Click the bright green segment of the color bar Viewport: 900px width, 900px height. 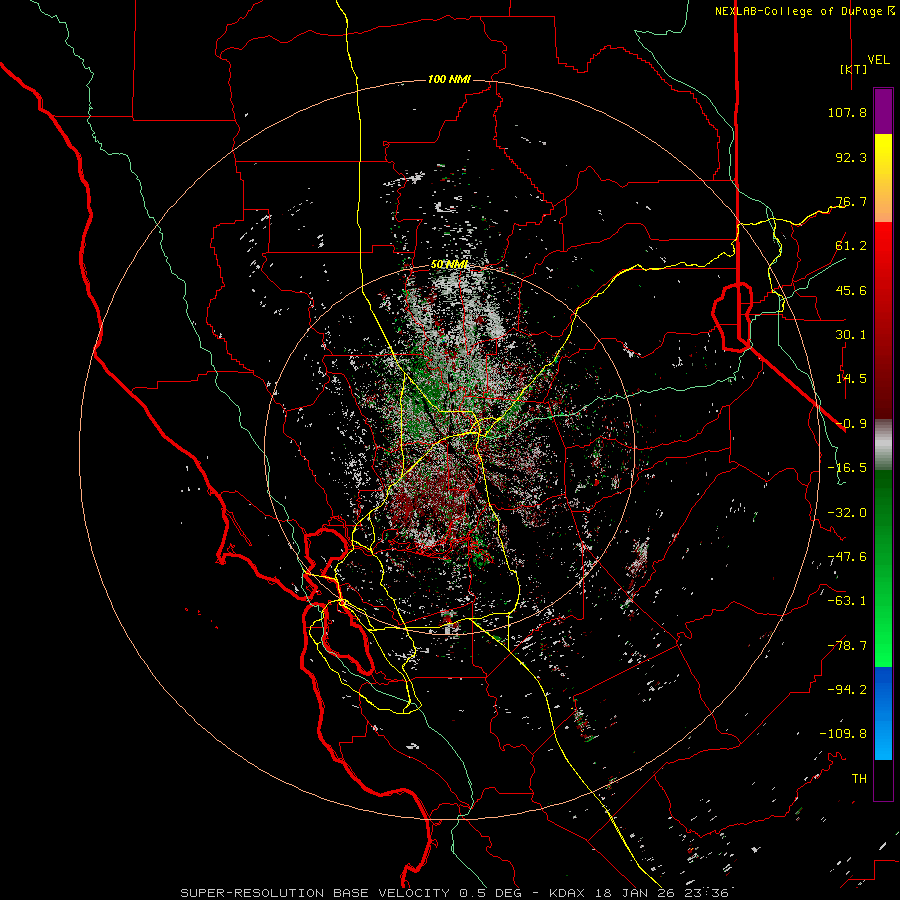click(883, 568)
